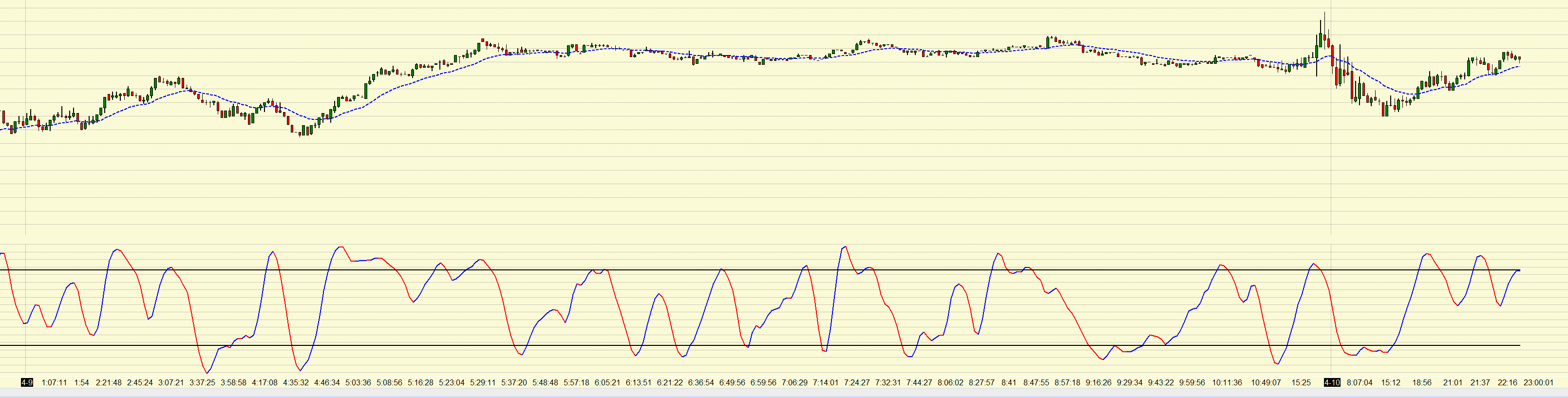Select the 3:58:58 time label
The width and height of the screenshot is (1568, 398).
(234, 383)
